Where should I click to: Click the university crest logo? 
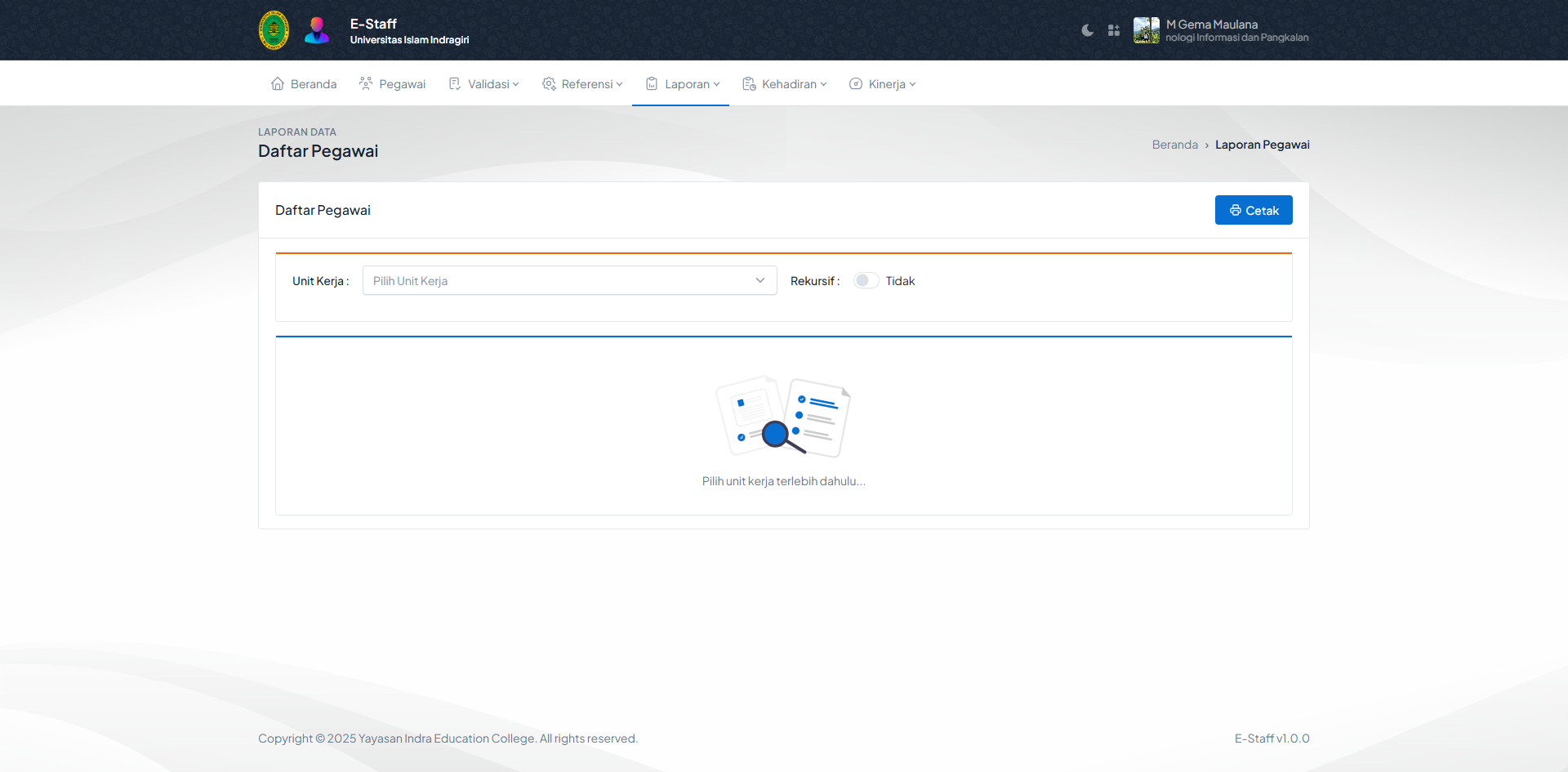[274, 30]
